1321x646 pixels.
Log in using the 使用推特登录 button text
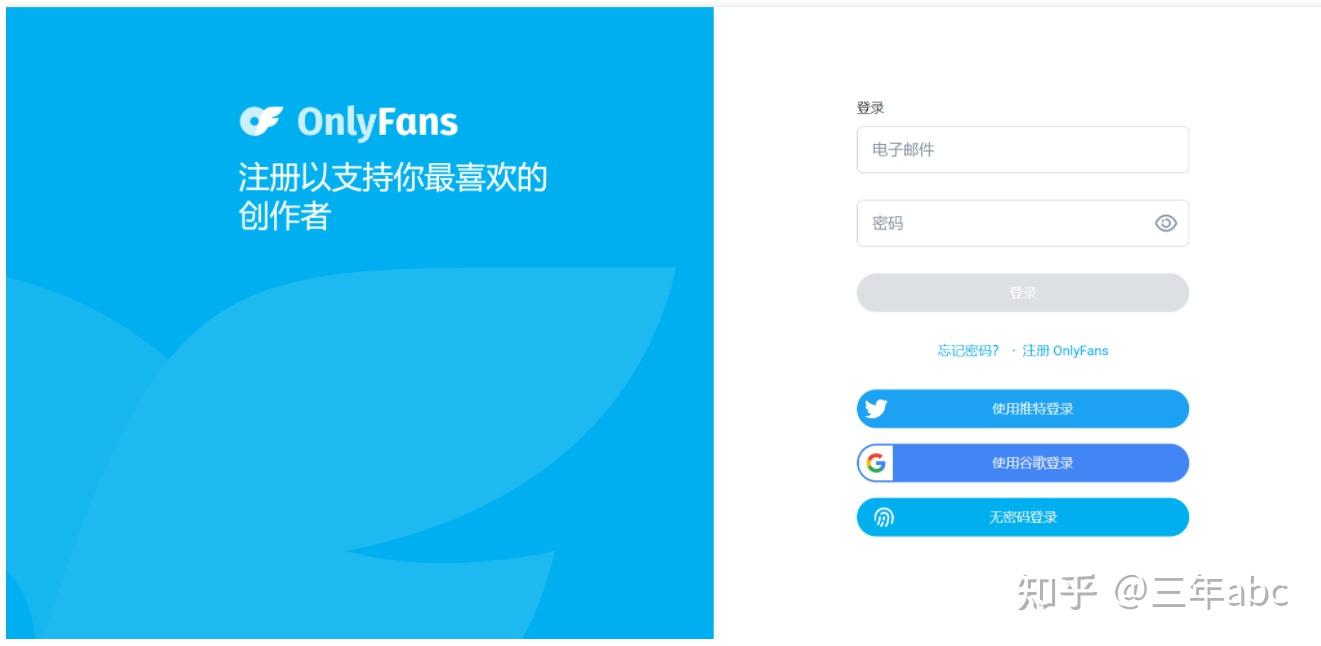click(x=1033, y=408)
